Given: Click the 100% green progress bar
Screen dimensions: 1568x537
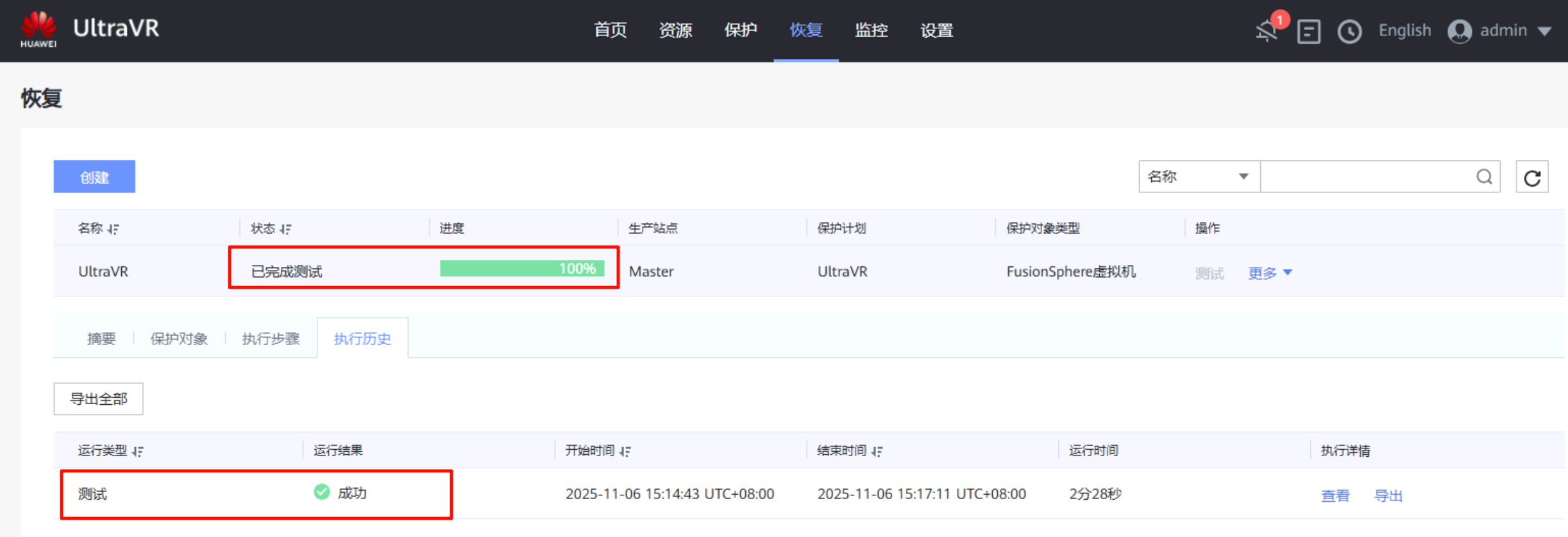Looking at the screenshot, I should 521,269.
